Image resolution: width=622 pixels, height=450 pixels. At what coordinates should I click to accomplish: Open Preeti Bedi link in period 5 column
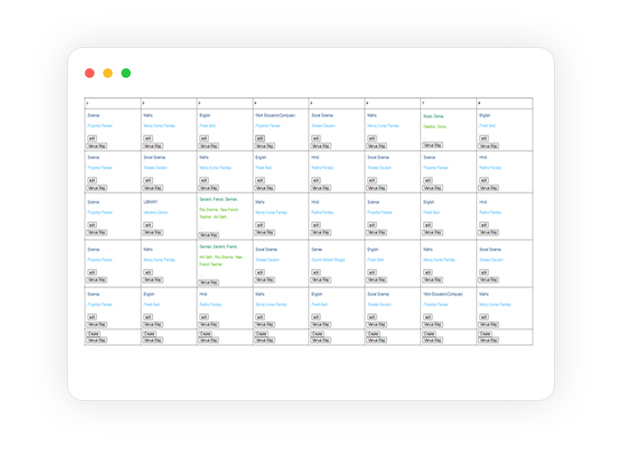(319, 305)
